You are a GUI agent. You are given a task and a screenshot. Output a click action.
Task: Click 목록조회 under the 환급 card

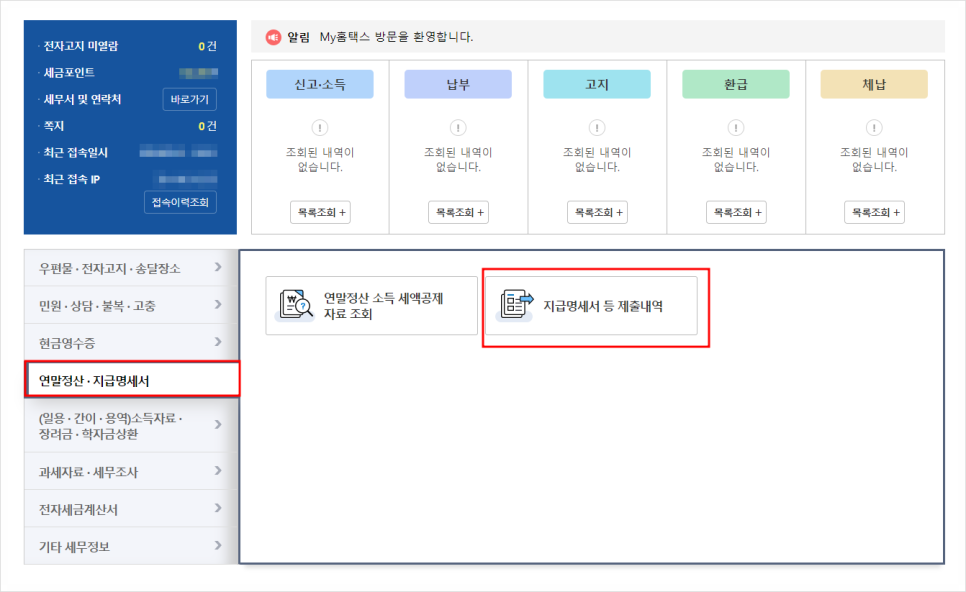[x=736, y=212]
